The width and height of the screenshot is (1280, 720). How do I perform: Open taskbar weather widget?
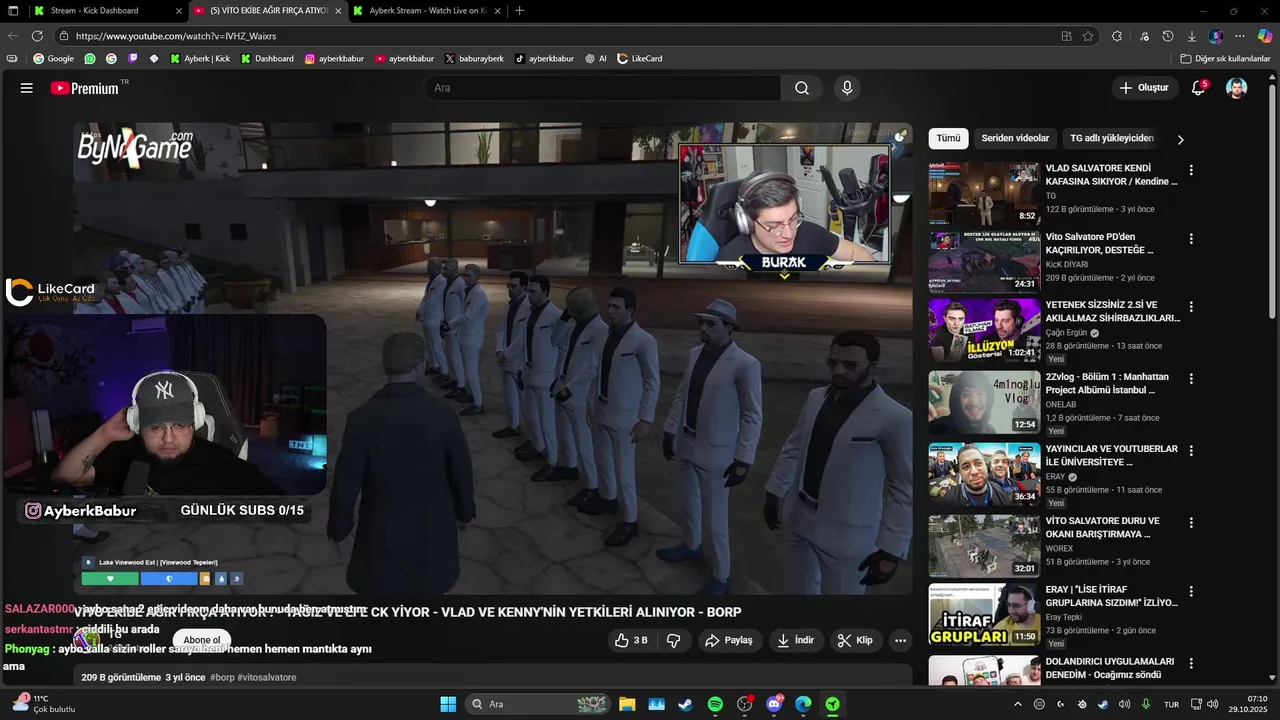click(45, 704)
